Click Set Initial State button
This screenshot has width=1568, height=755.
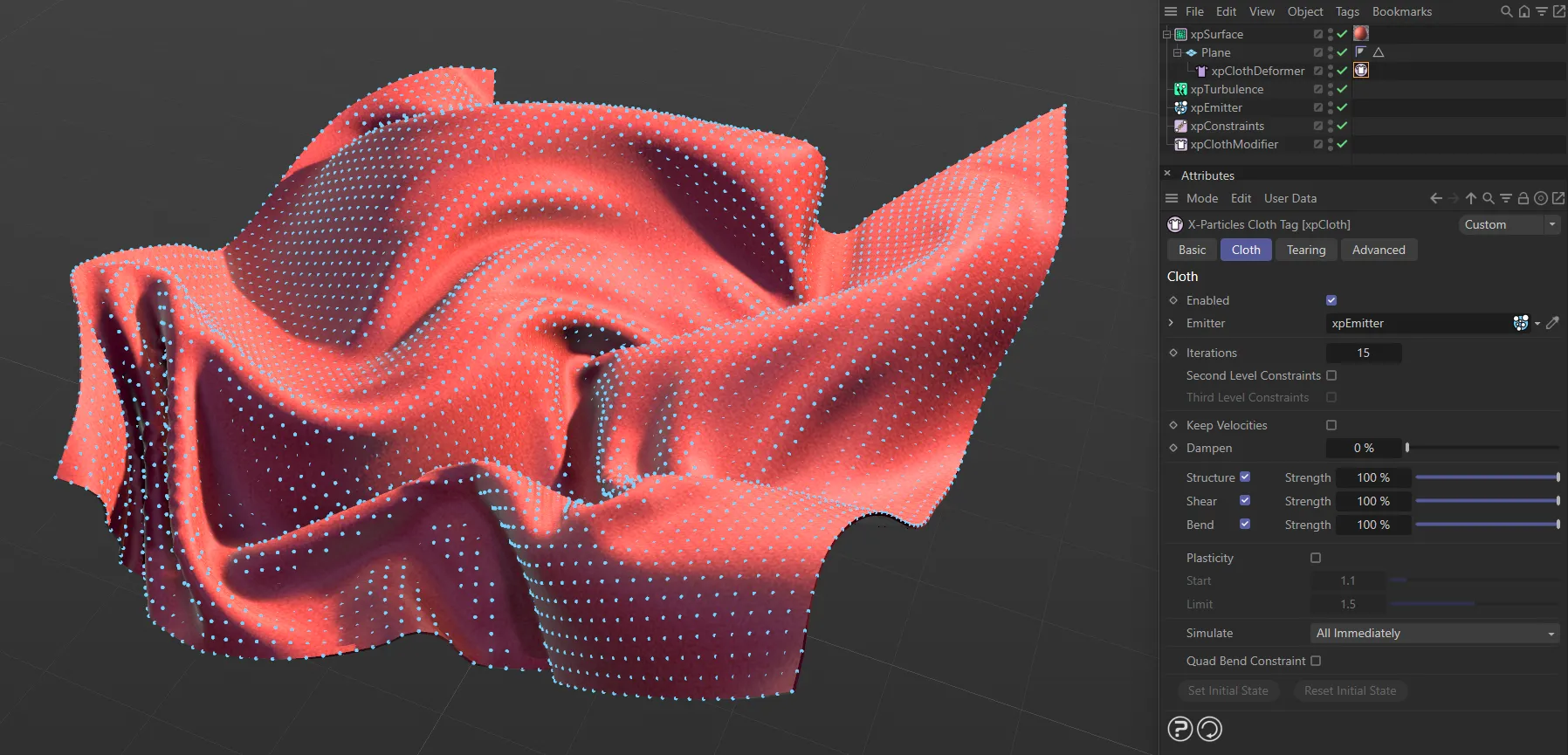point(1228,690)
